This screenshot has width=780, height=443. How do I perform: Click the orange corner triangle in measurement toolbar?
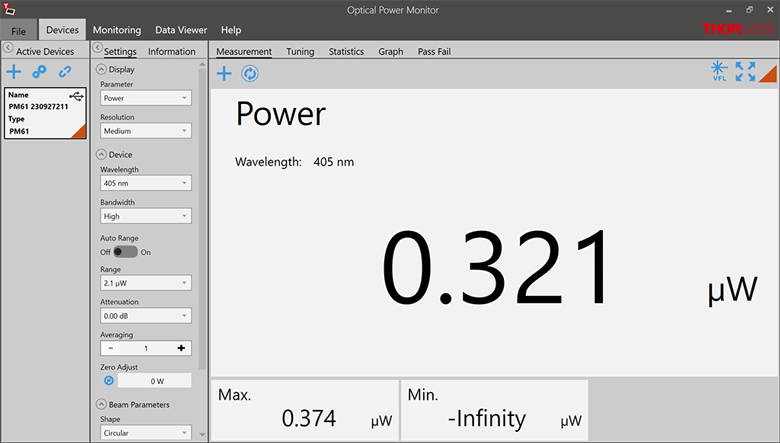click(x=770, y=76)
